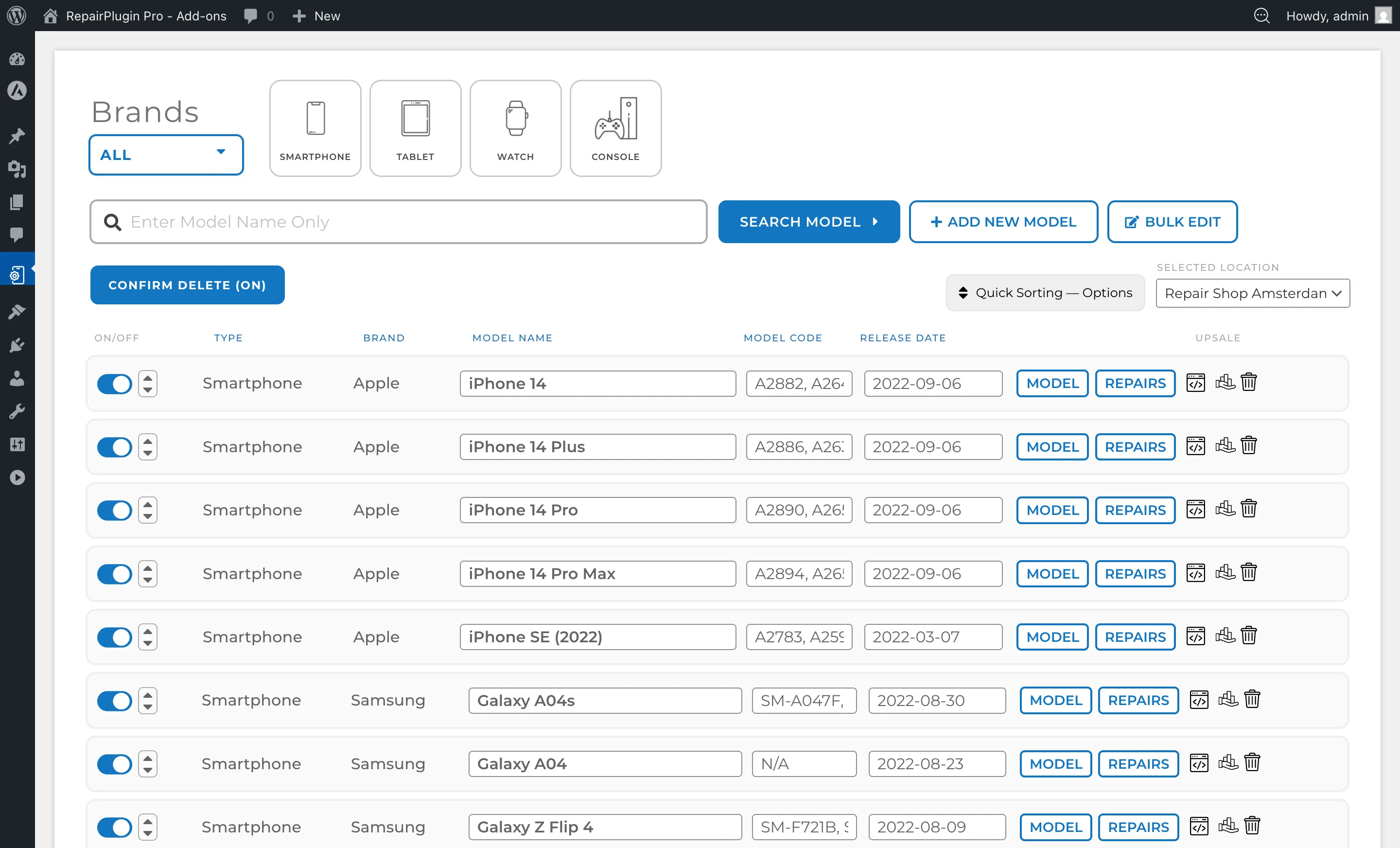The image size is (1400, 848).
Task: Disable the Galaxy Z Flip 4 toggle
Action: click(114, 827)
